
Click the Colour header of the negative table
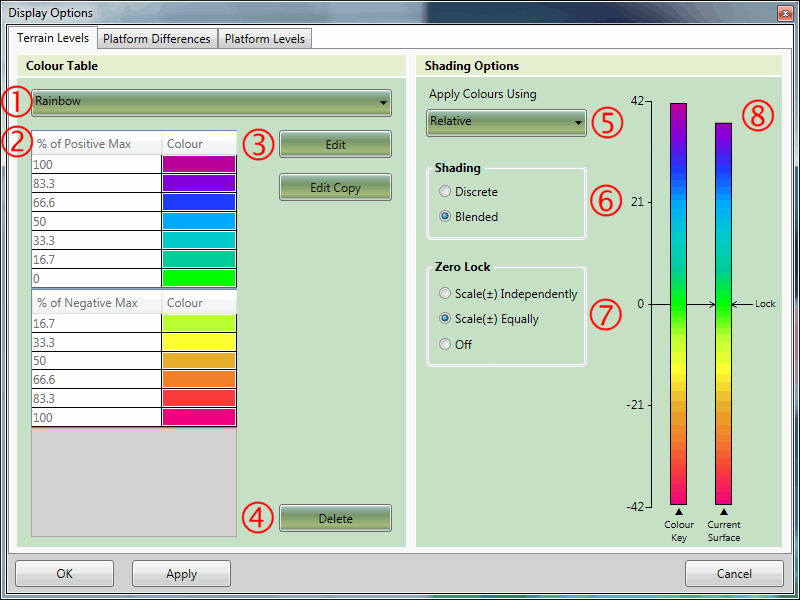click(199, 303)
